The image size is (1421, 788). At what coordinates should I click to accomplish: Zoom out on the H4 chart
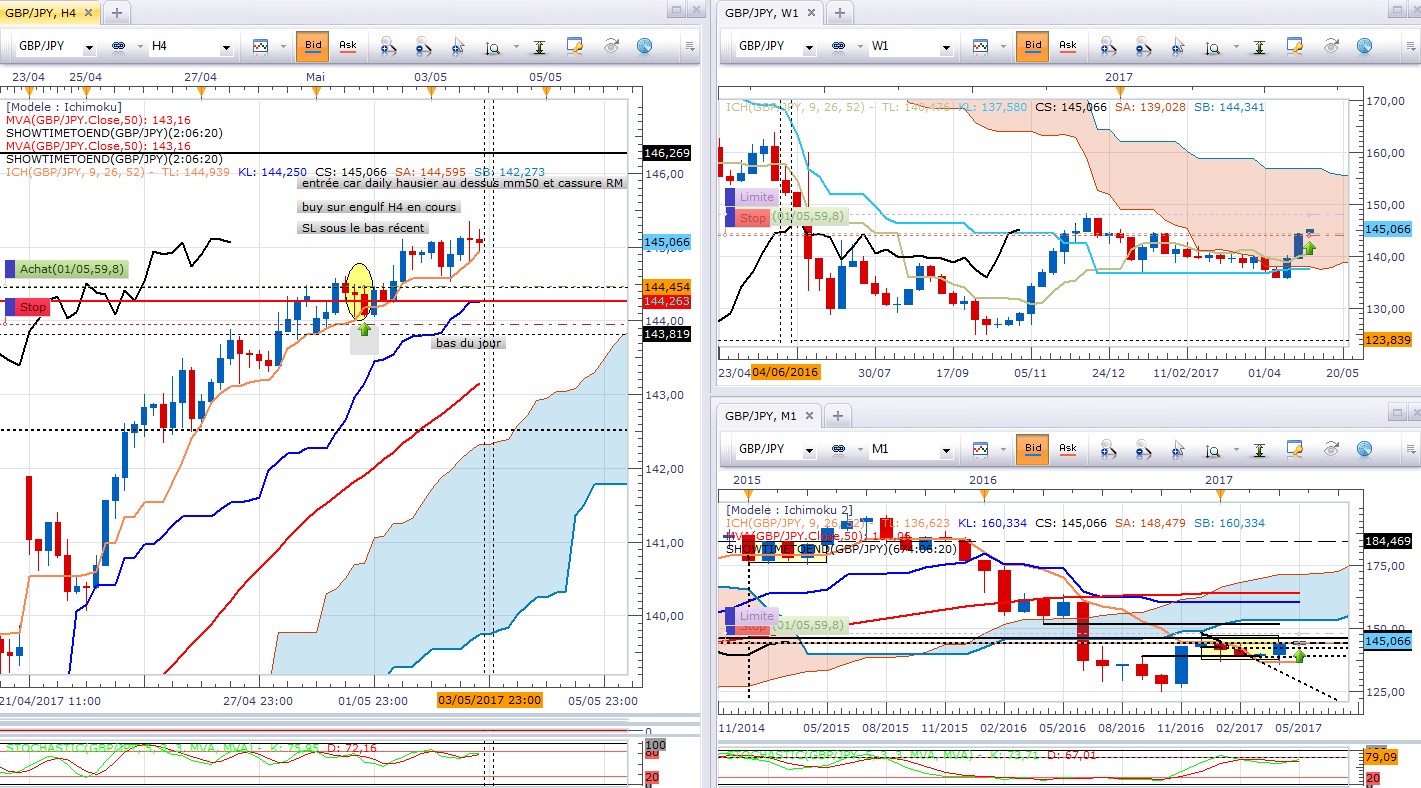click(x=424, y=46)
